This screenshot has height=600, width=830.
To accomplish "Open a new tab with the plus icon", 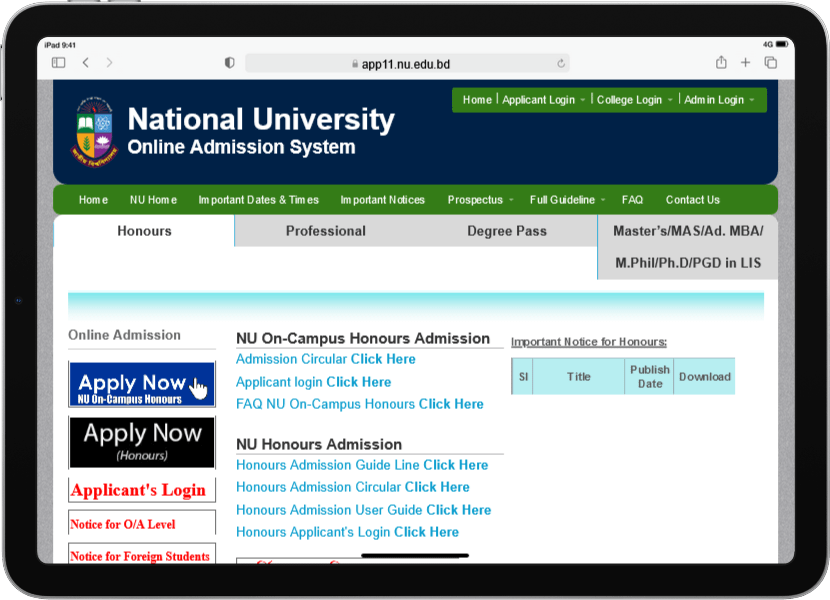I will click(745, 62).
